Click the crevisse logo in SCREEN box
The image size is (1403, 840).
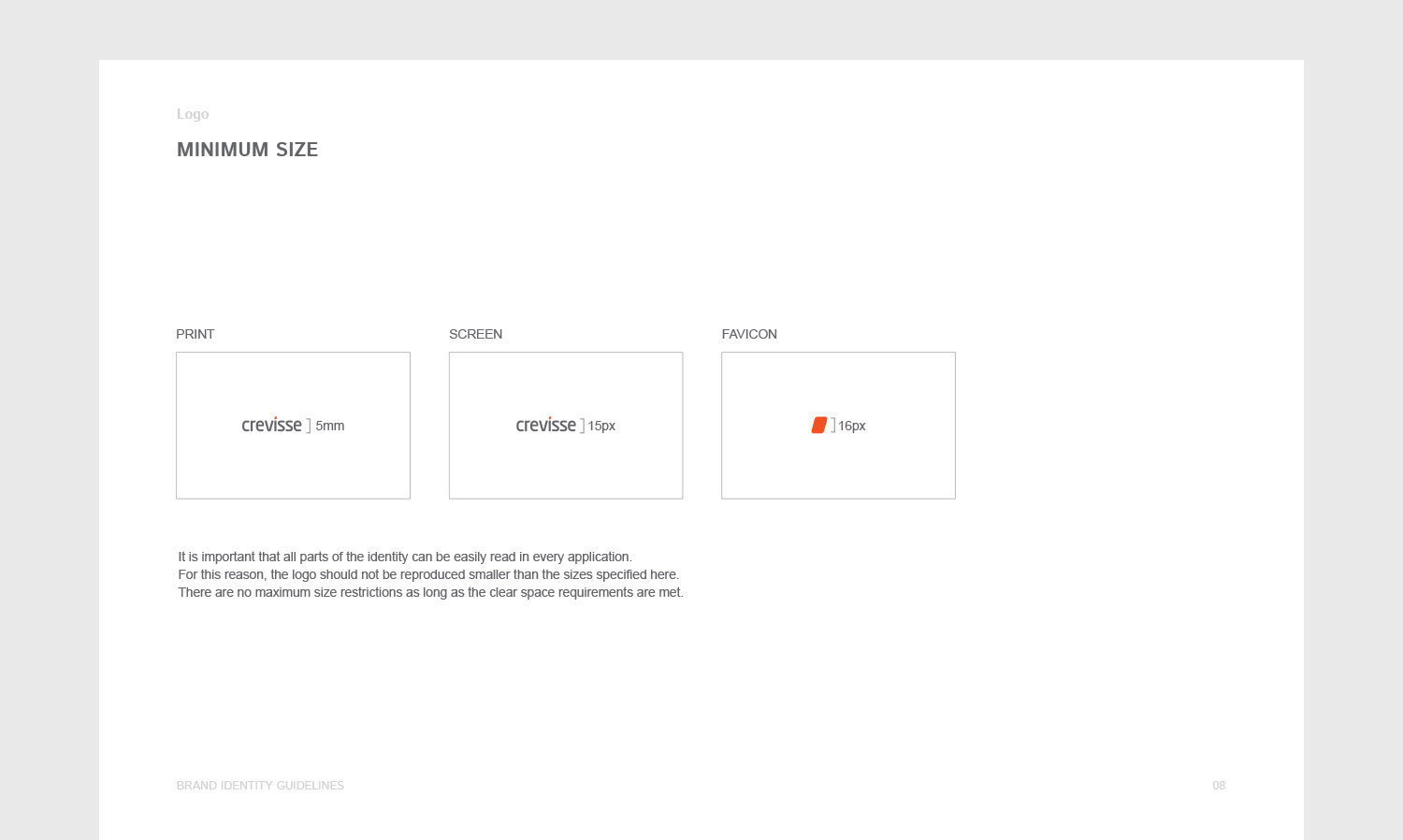pyautogui.click(x=545, y=425)
